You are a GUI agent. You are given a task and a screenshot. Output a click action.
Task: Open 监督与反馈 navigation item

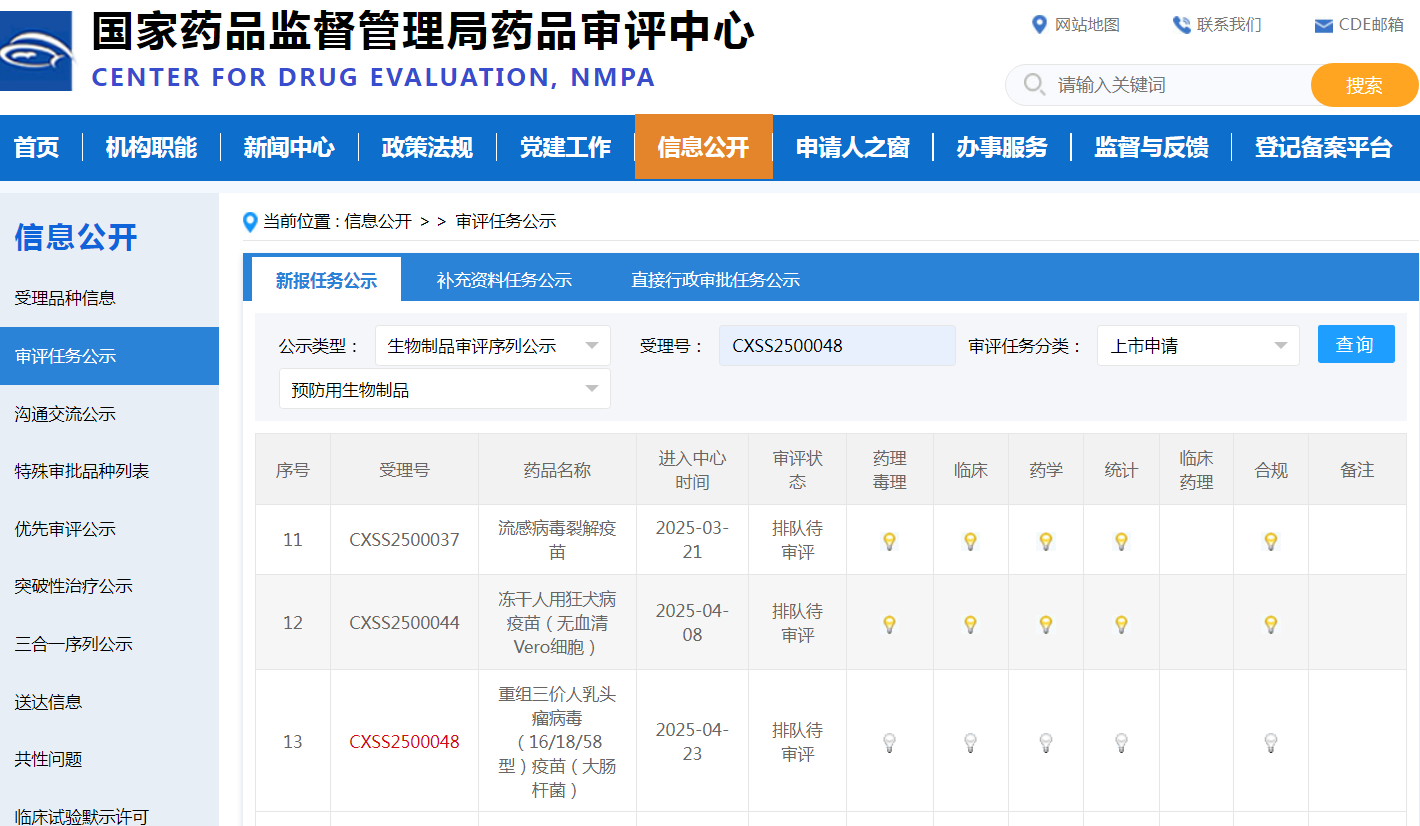[1151, 147]
